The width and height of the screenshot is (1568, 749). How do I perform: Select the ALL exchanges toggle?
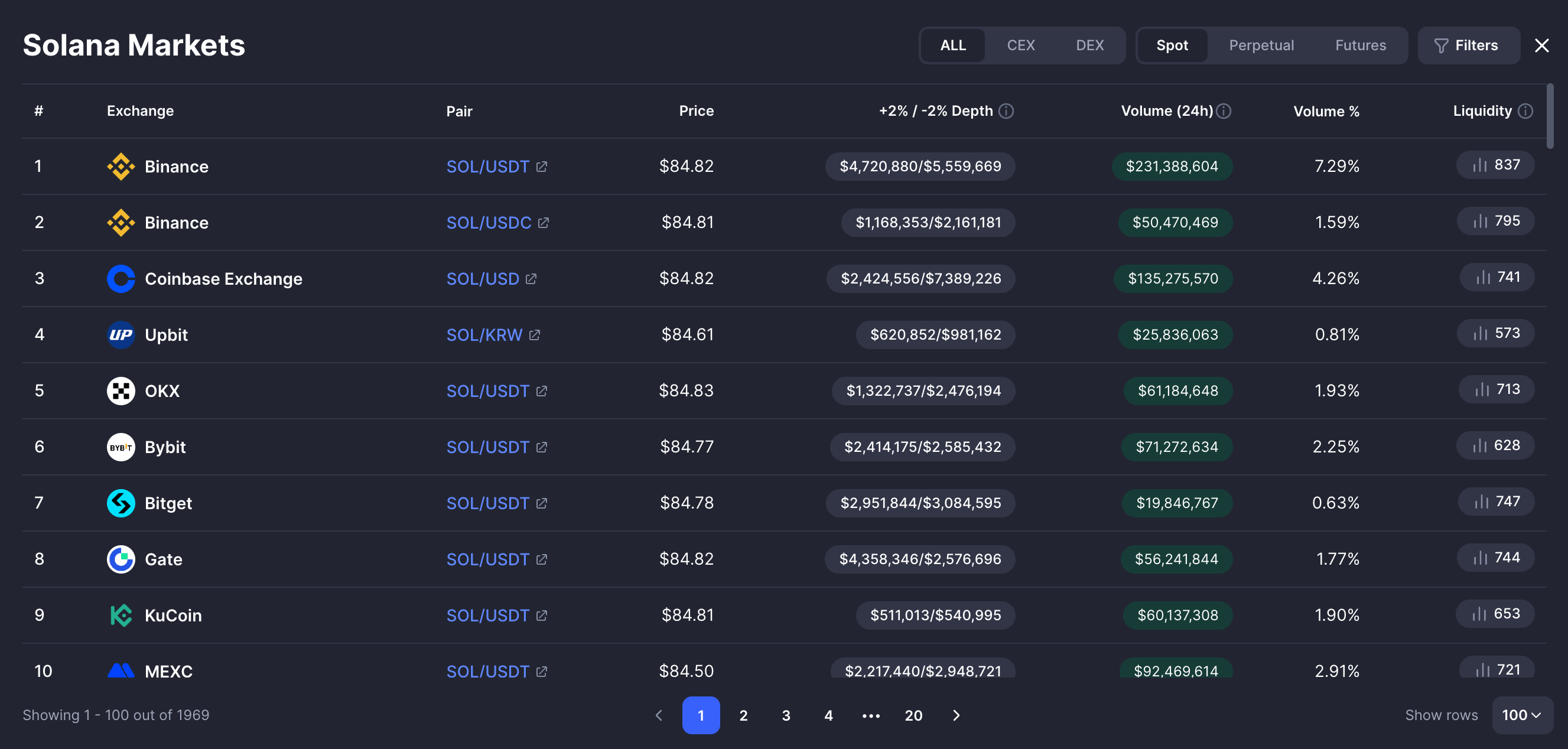coord(952,45)
